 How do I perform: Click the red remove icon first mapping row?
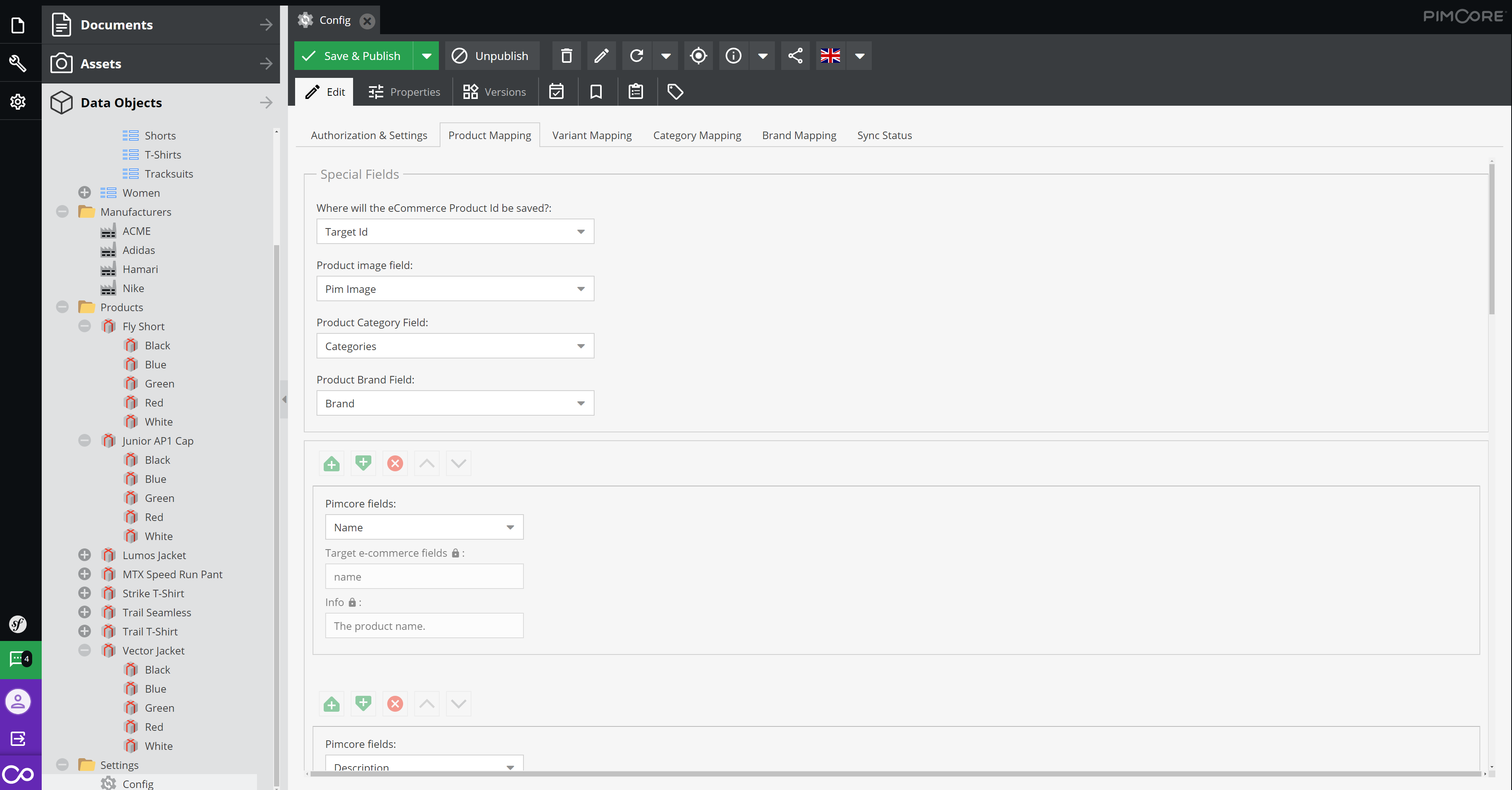point(395,463)
